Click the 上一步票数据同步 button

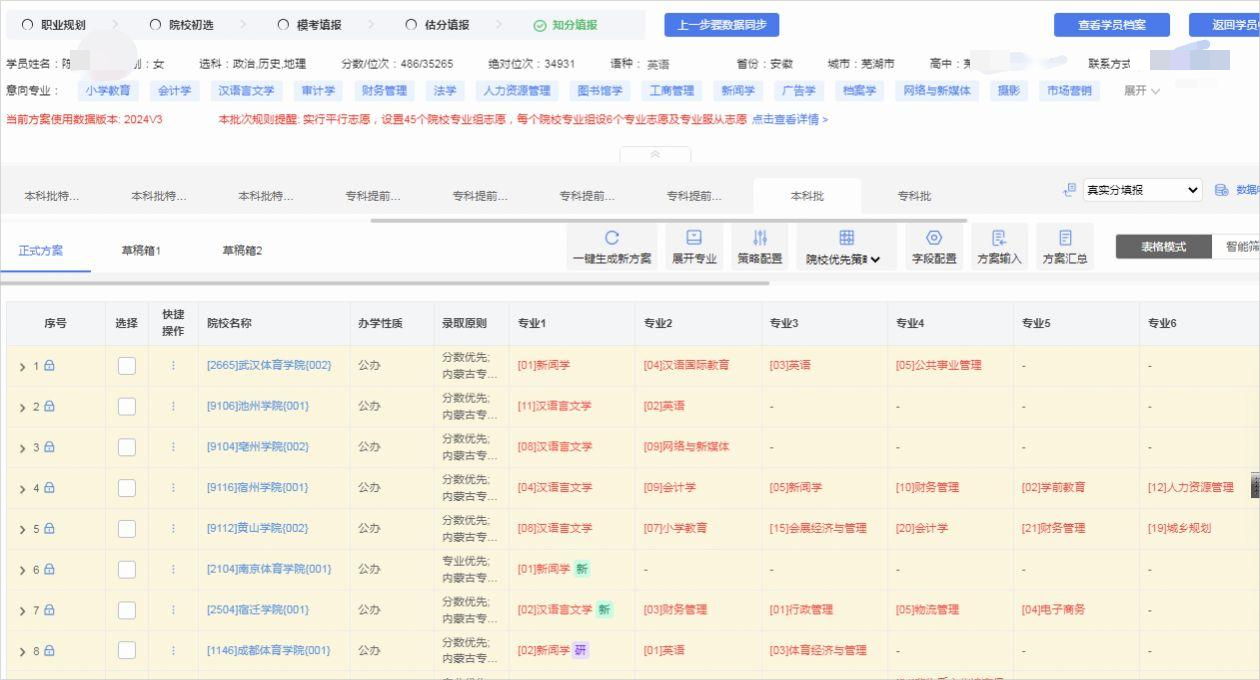click(x=723, y=23)
